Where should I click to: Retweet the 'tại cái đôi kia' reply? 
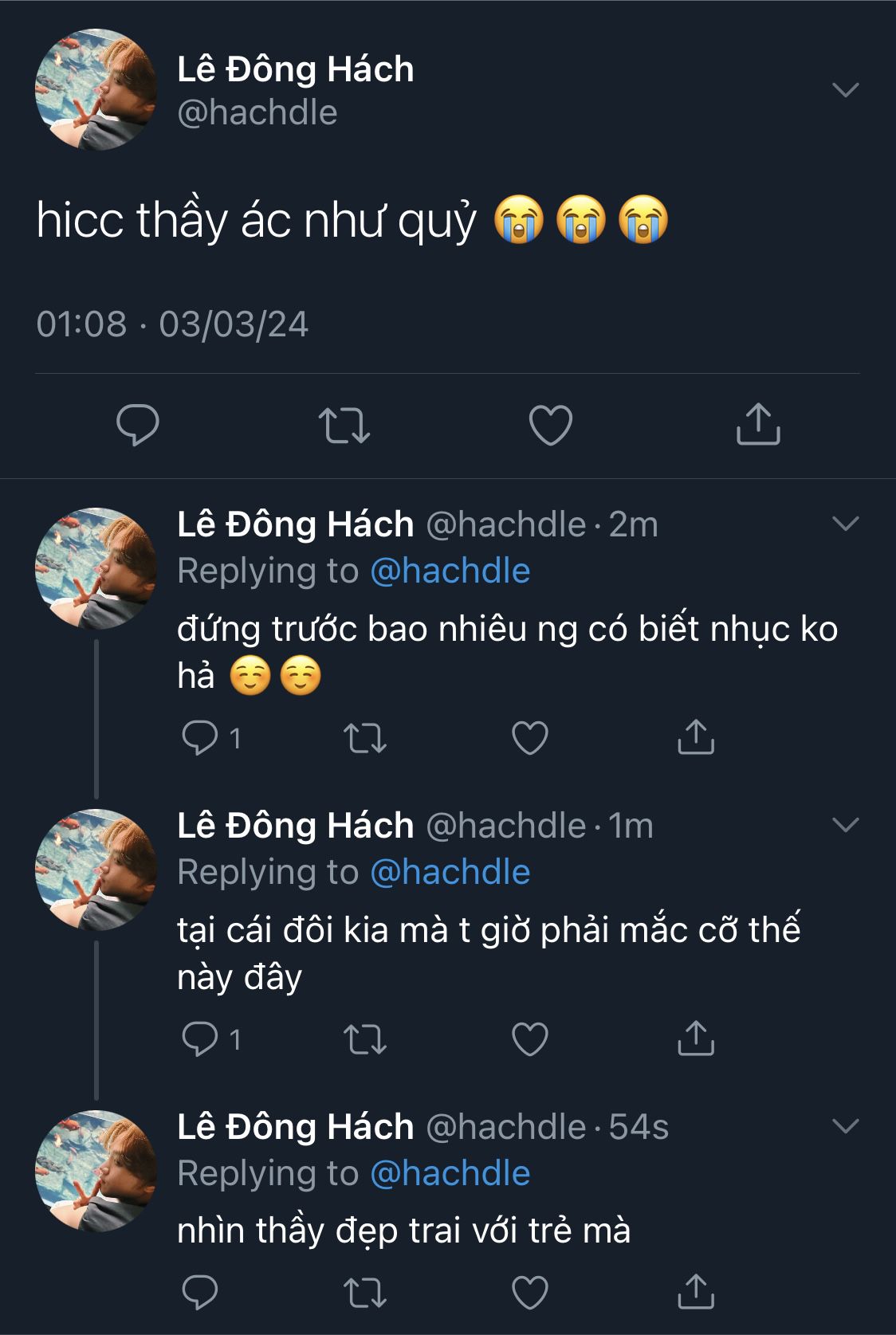[365, 1039]
